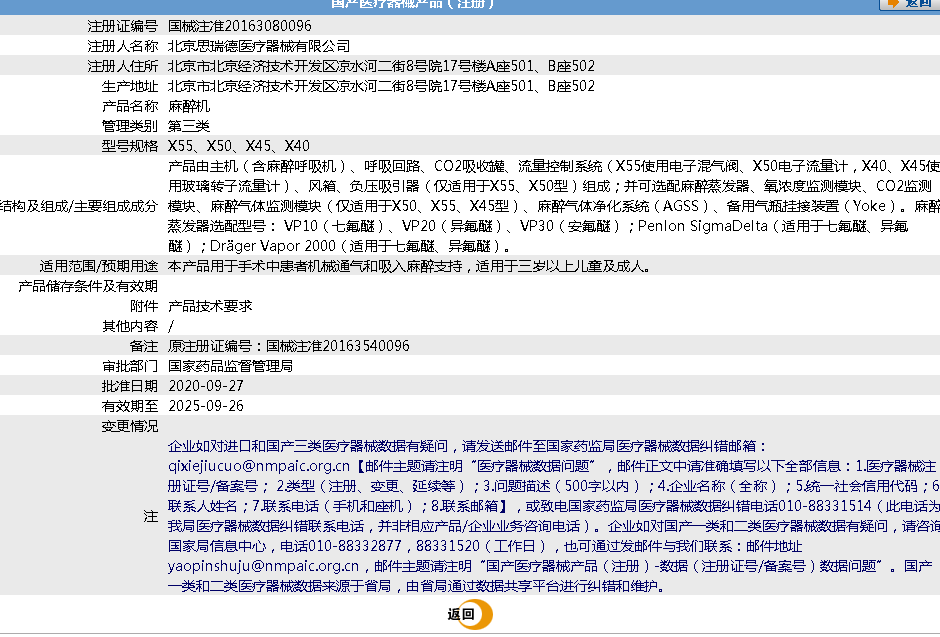Image resolution: width=940 pixels, height=637 pixels.
Task: Click attachment value 产品技术要求
Action: click(x=210, y=306)
